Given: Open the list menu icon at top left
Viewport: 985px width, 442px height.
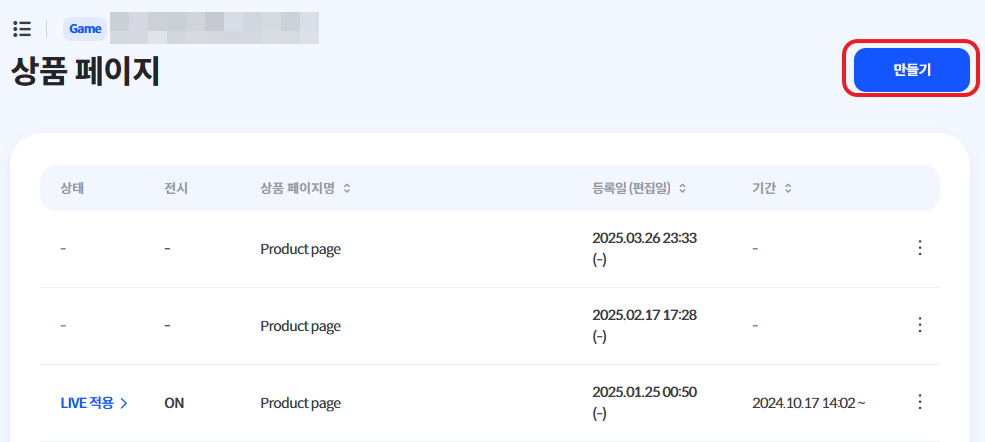Looking at the screenshot, I should [x=22, y=29].
